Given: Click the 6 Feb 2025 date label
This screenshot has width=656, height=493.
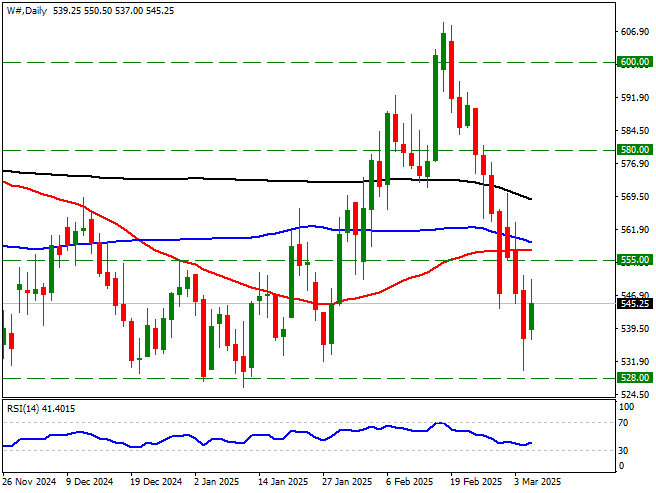Looking at the screenshot, I should click(410, 482).
